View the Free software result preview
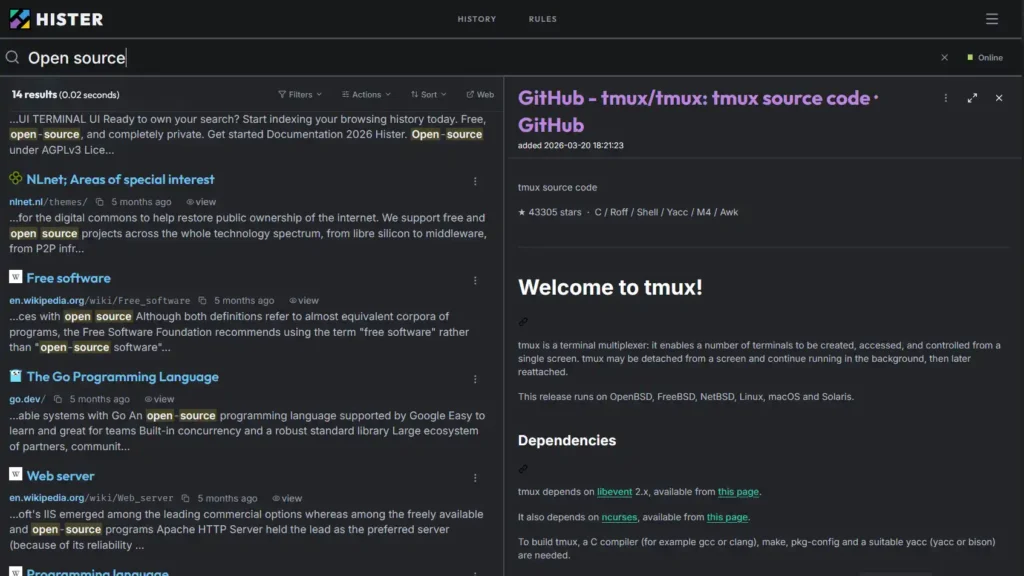 (x=304, y=300)
